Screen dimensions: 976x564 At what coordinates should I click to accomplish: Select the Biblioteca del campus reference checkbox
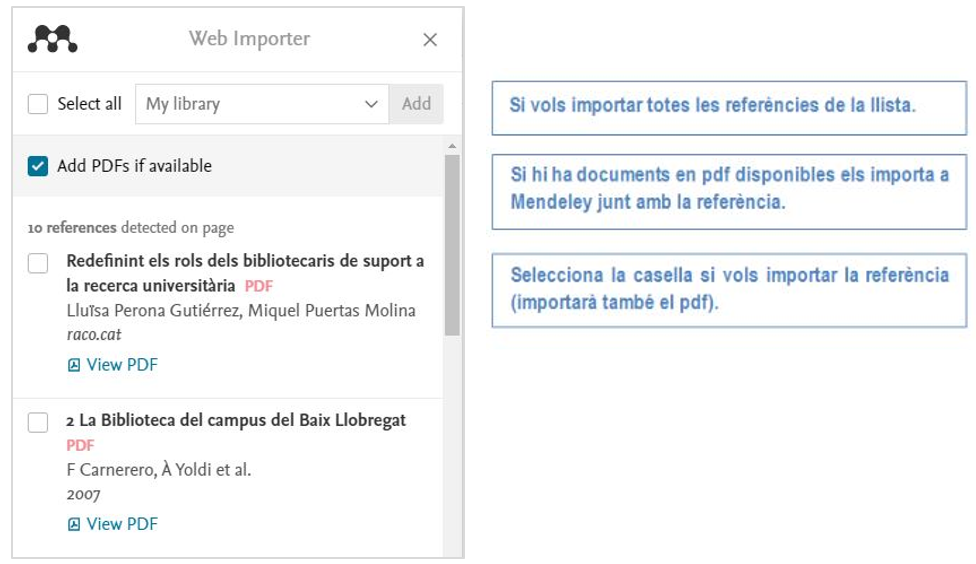point(38,423)
